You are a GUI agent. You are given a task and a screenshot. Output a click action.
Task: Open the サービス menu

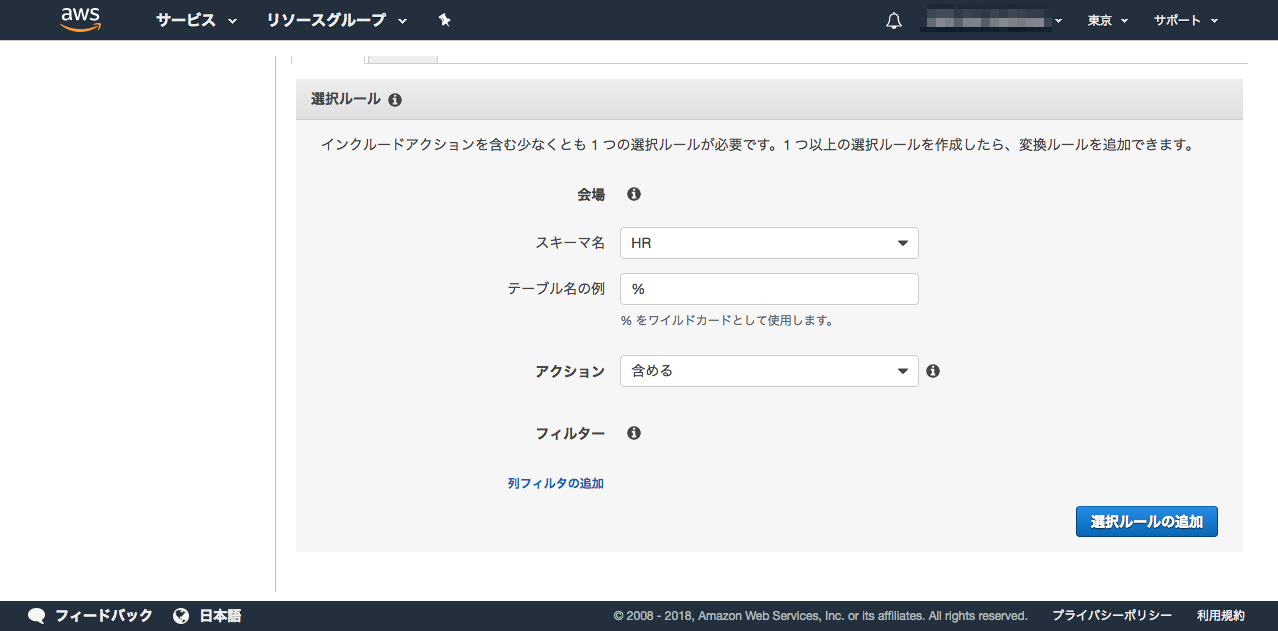tap(196, 21)
